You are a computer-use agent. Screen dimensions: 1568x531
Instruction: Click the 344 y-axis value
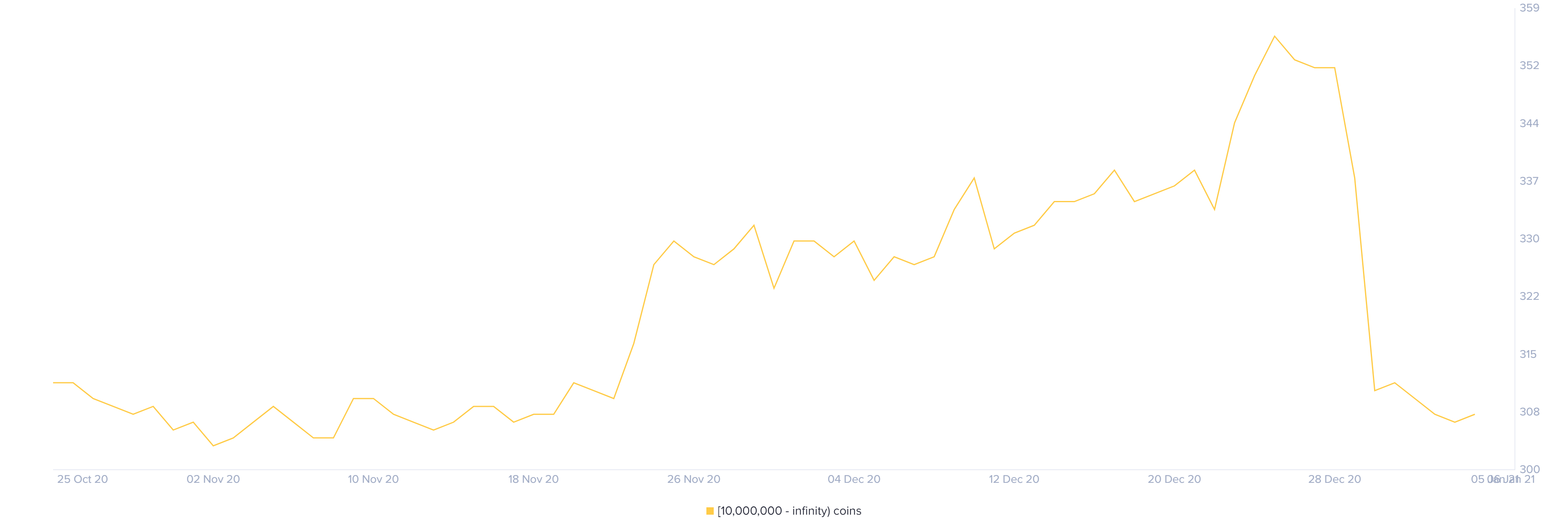pyautogui.click(x=1530, y=123)
